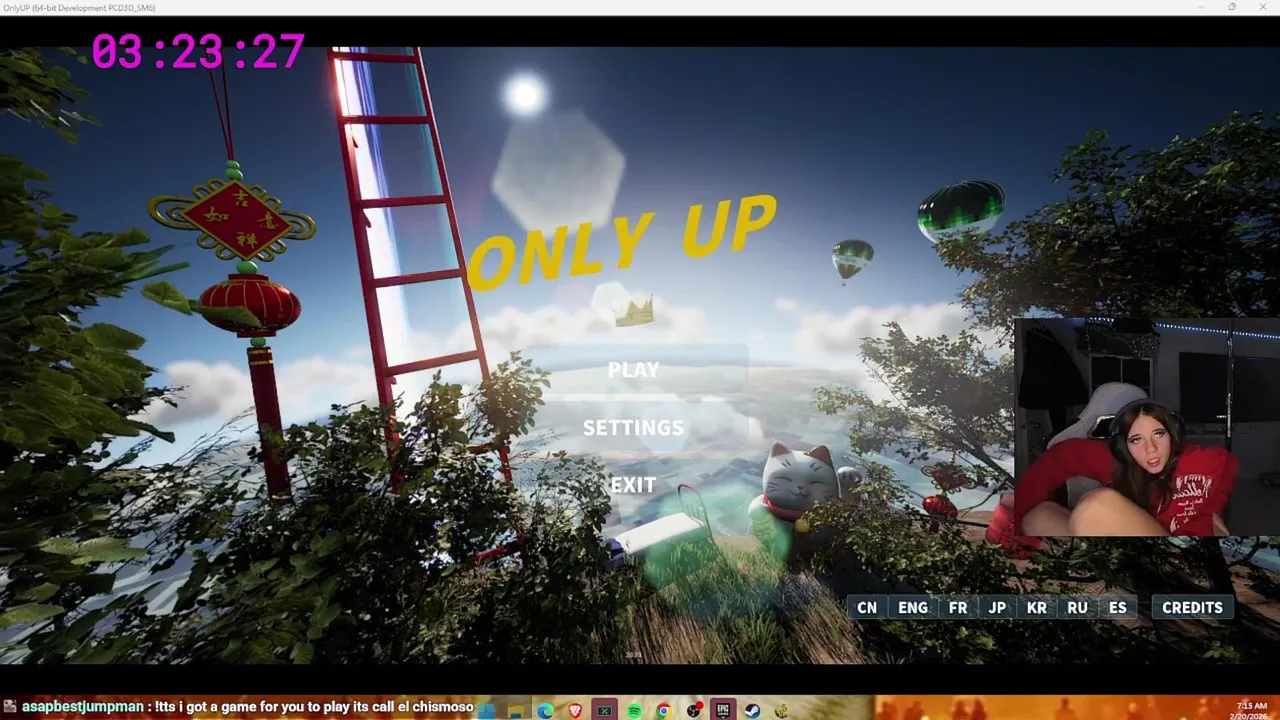Open the CREDITS screen
Viewport: 1280px width, 720px height.
1192,607
